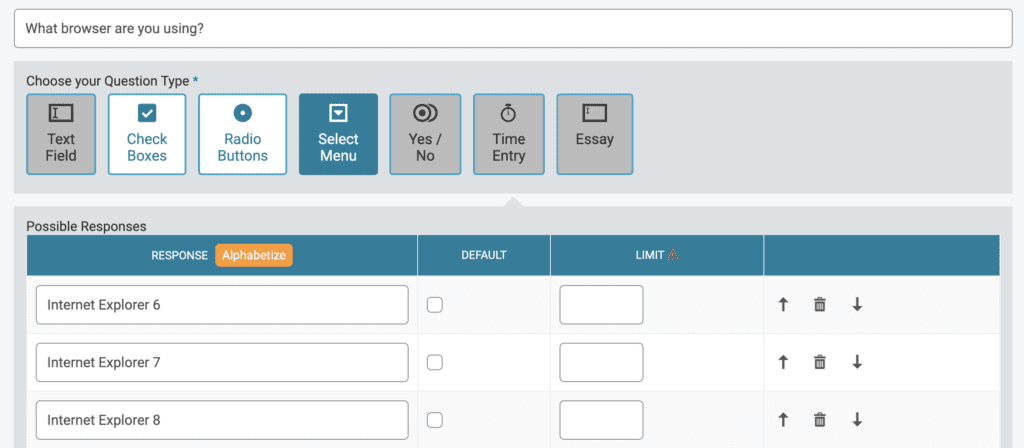The image size is (1024, 448).
Task: Choose Select Menu question type
Action: (338, 135)
